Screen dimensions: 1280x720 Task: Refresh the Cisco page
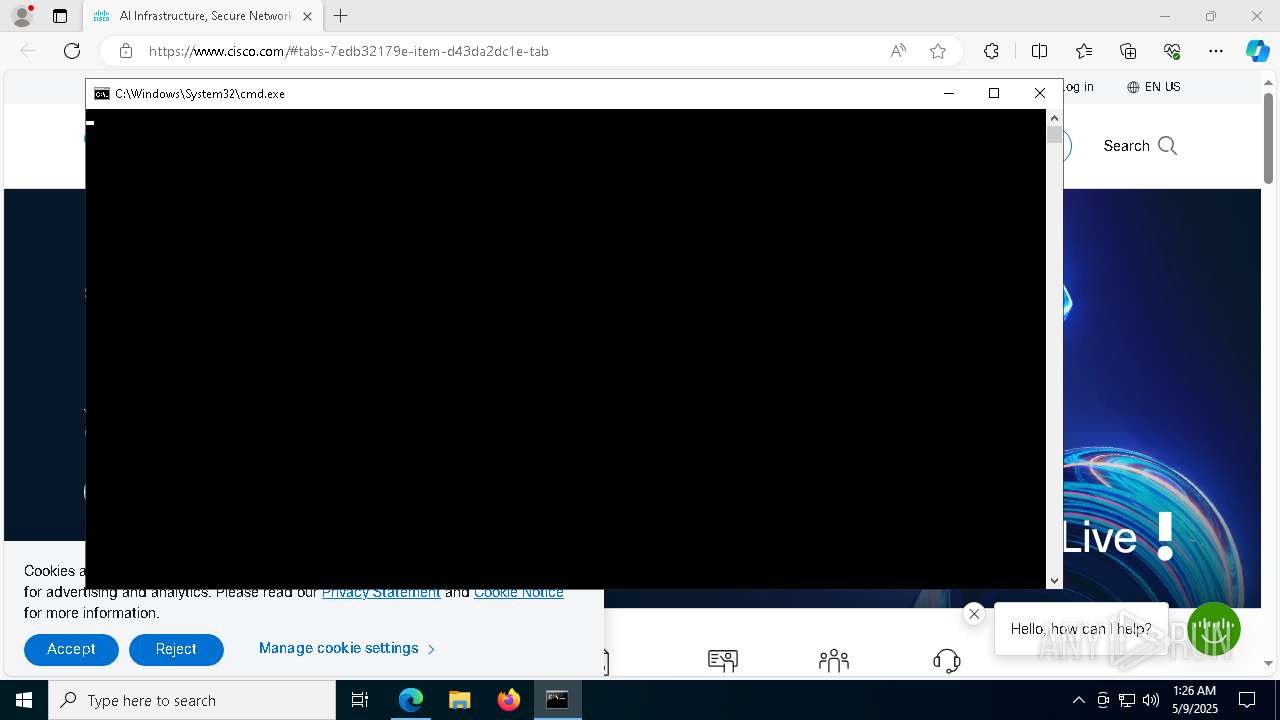pyautogui.click(x=72, y=51)
